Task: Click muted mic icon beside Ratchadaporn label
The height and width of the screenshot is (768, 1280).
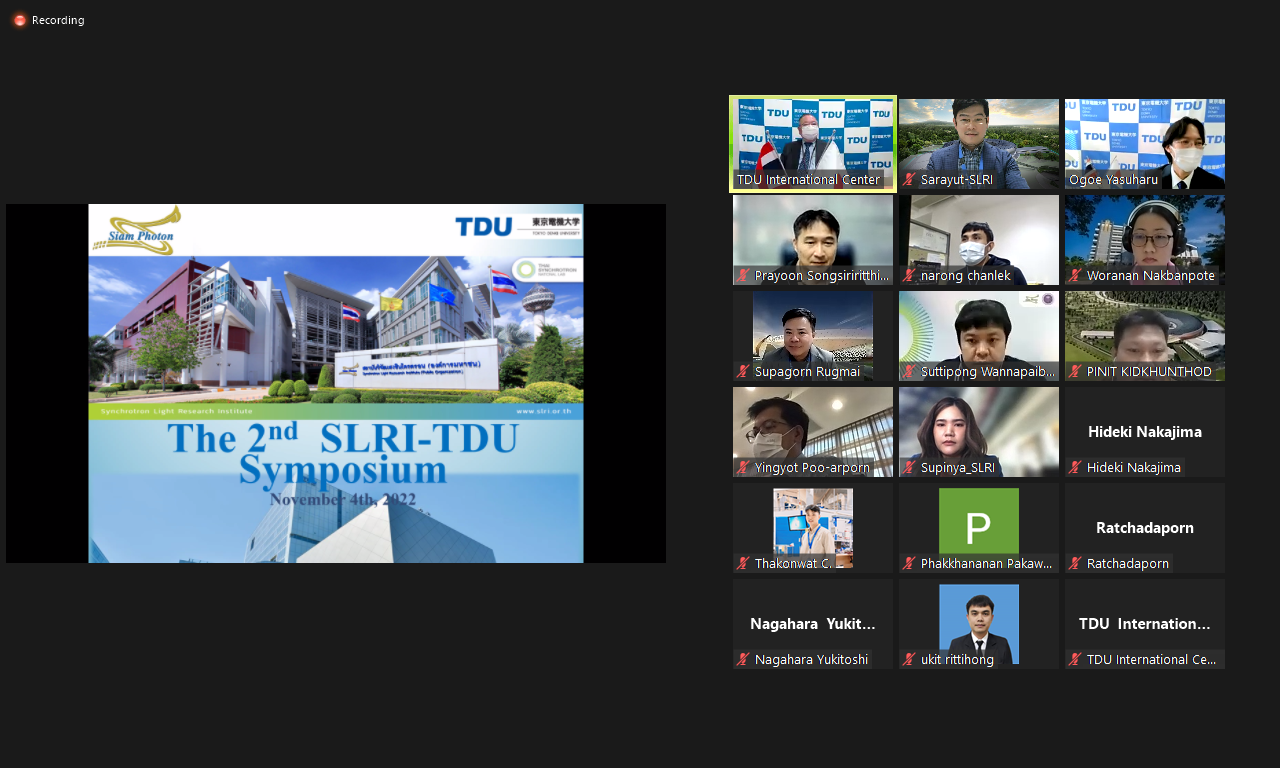Action: (1075, 564)
